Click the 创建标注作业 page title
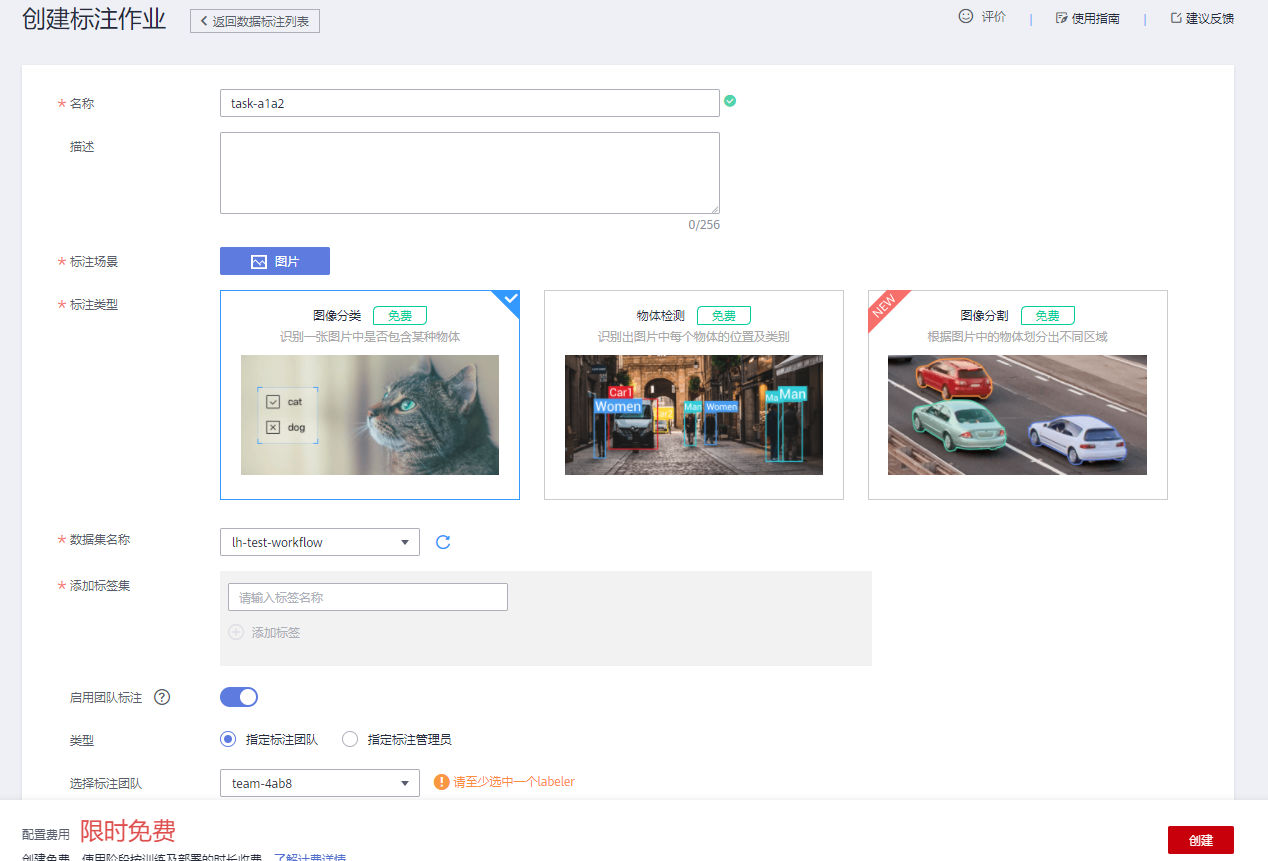 94,20
